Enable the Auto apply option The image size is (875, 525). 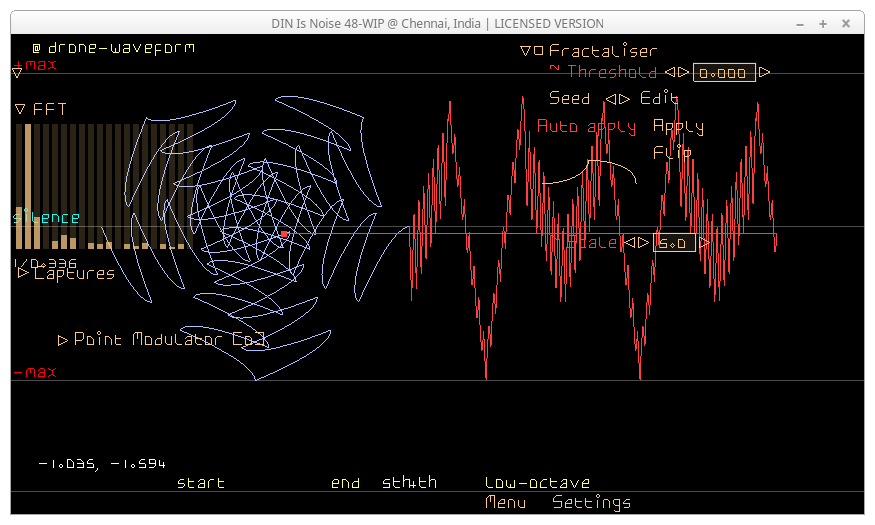(x=586, y=126)
